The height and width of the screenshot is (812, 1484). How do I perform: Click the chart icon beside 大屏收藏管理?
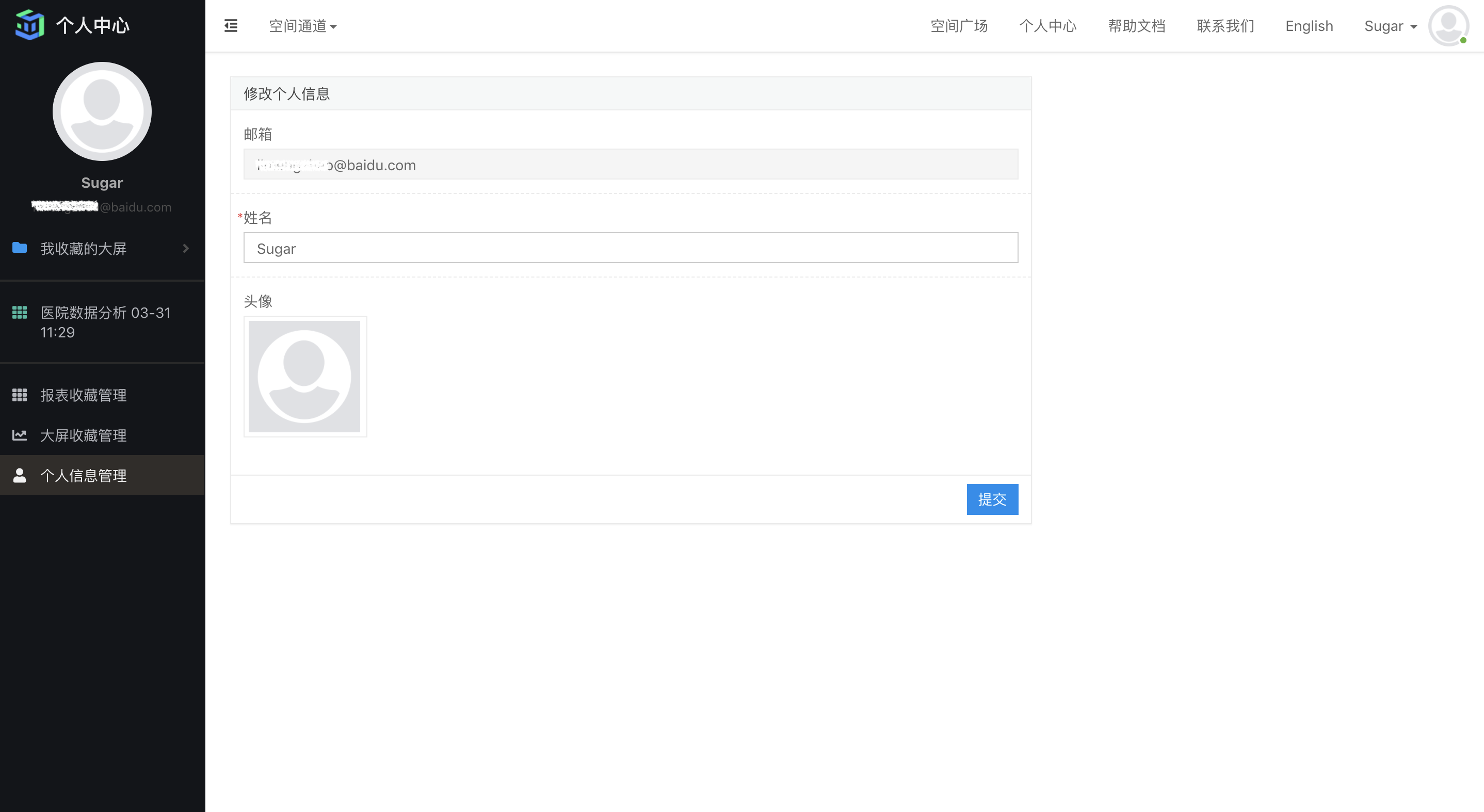[20, 435]
